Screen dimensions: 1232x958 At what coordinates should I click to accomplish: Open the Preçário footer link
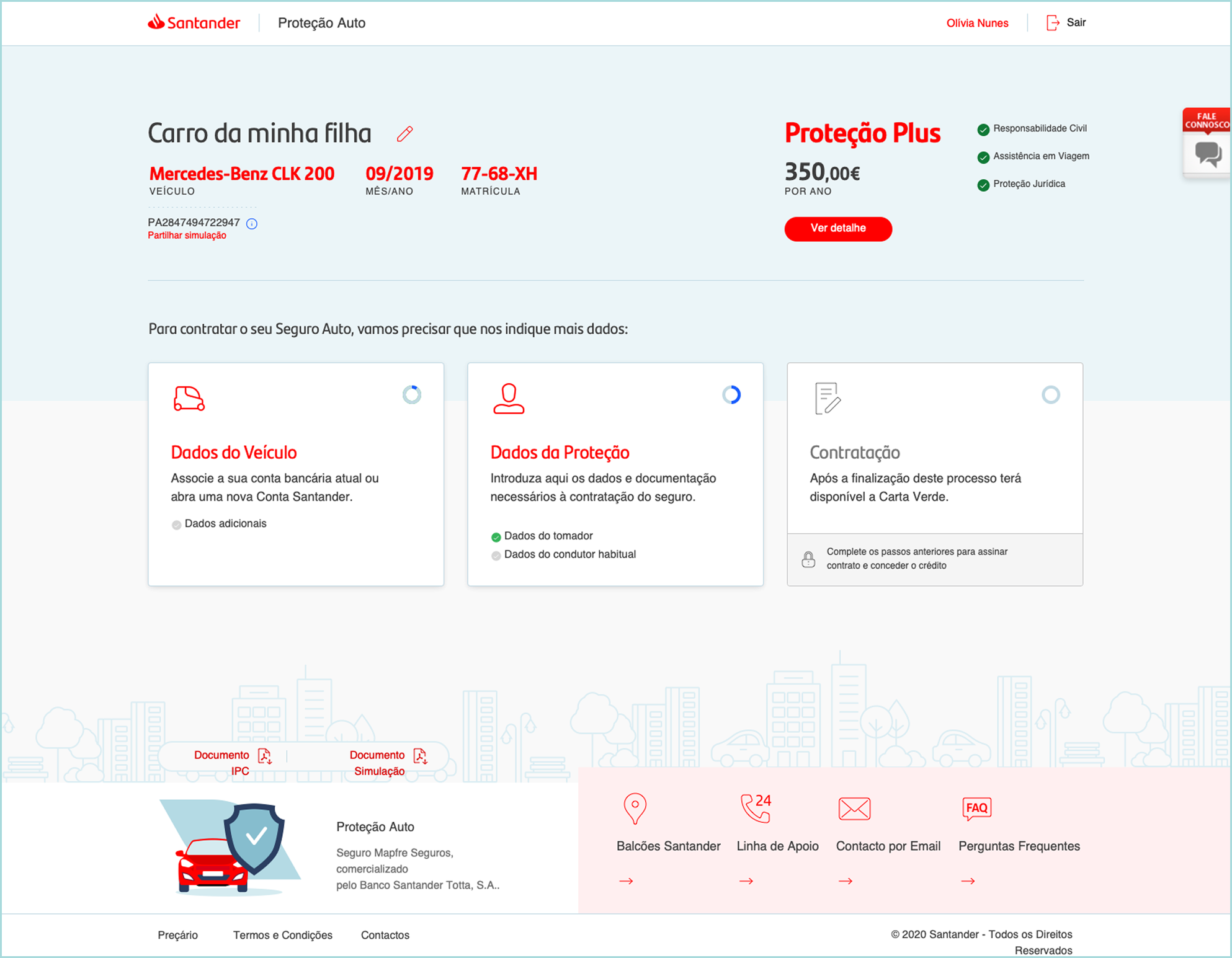click(x=177, y=935)
